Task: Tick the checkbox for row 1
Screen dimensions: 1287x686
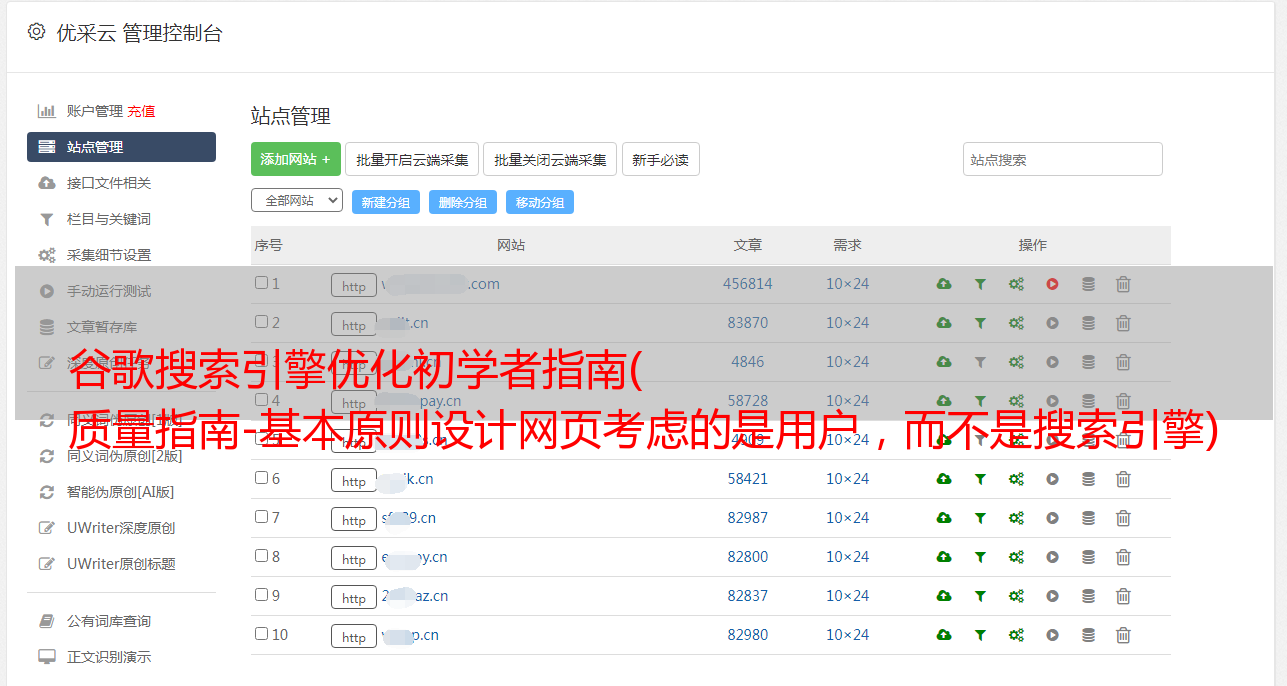Action: coord(261,283)
